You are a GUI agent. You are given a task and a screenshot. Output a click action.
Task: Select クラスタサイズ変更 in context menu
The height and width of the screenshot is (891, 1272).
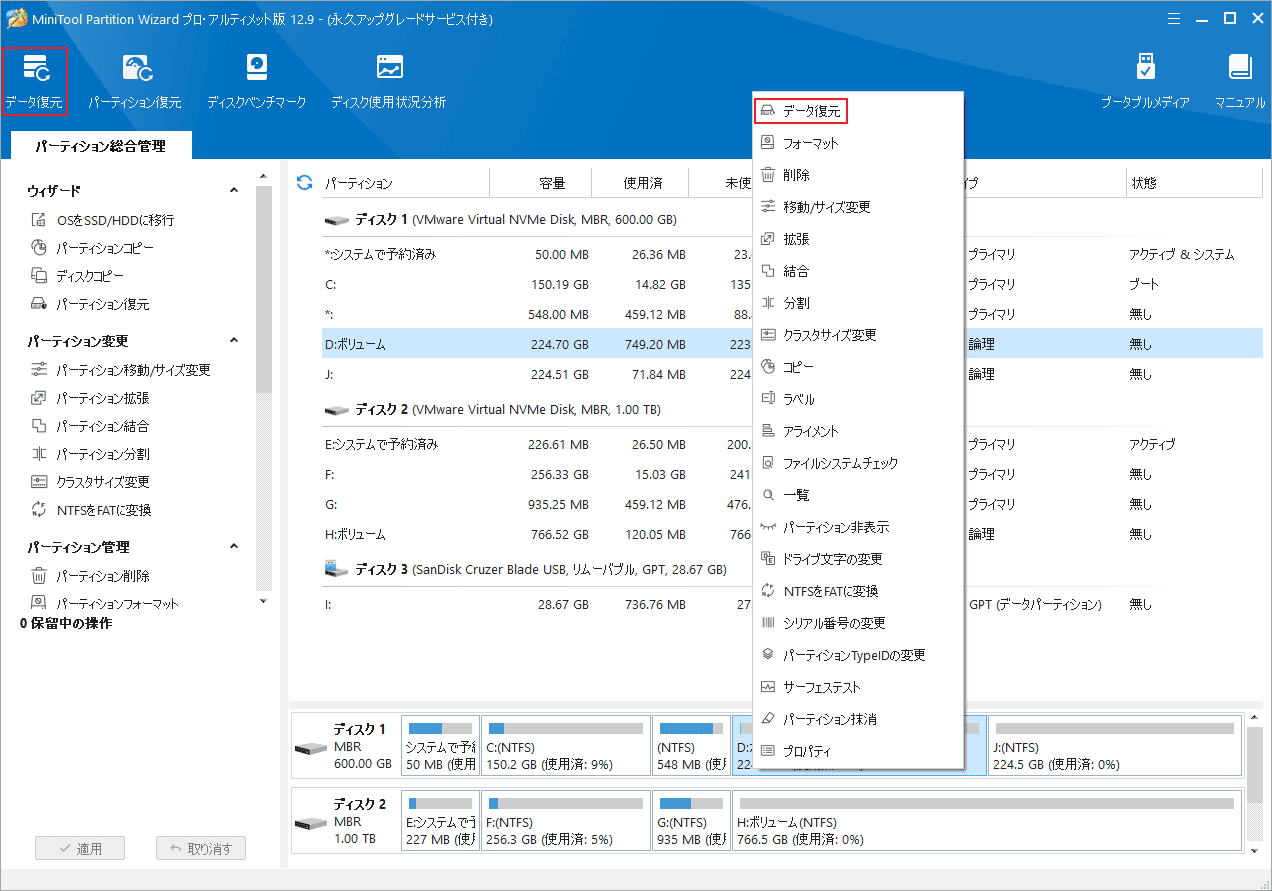[858, 335]
